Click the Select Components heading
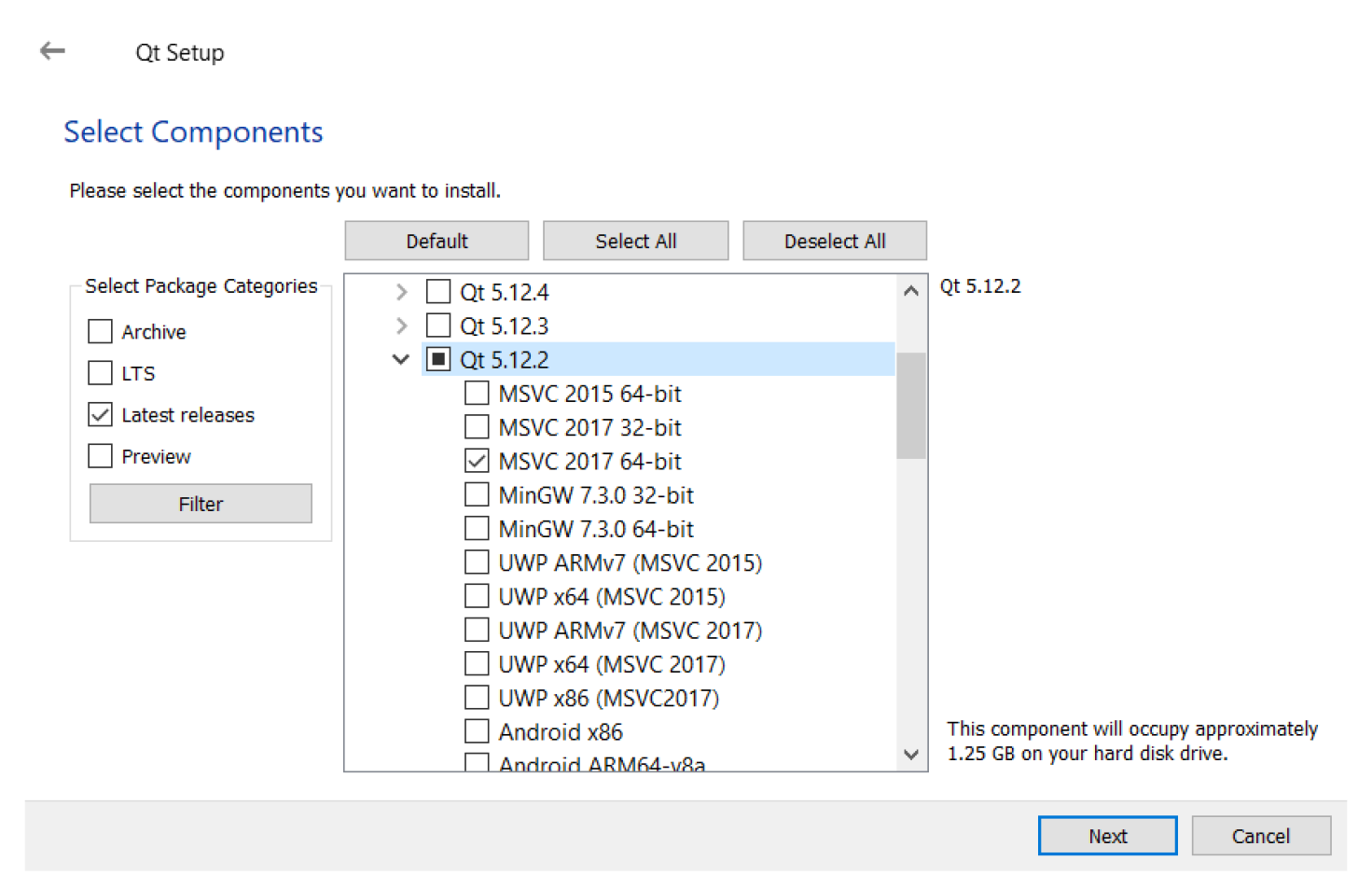Viewport: 1372px width, 888px height. [193, 132]
